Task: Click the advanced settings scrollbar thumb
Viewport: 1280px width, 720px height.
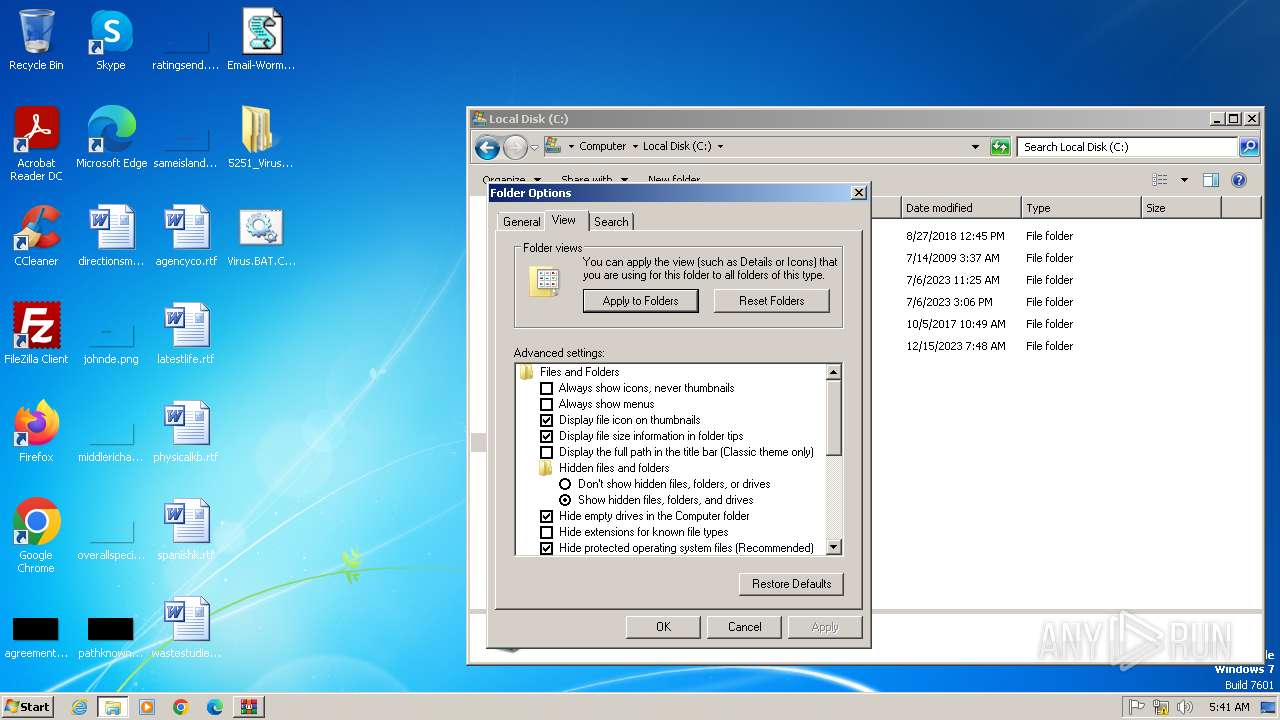Action: [x=834, y=418]
